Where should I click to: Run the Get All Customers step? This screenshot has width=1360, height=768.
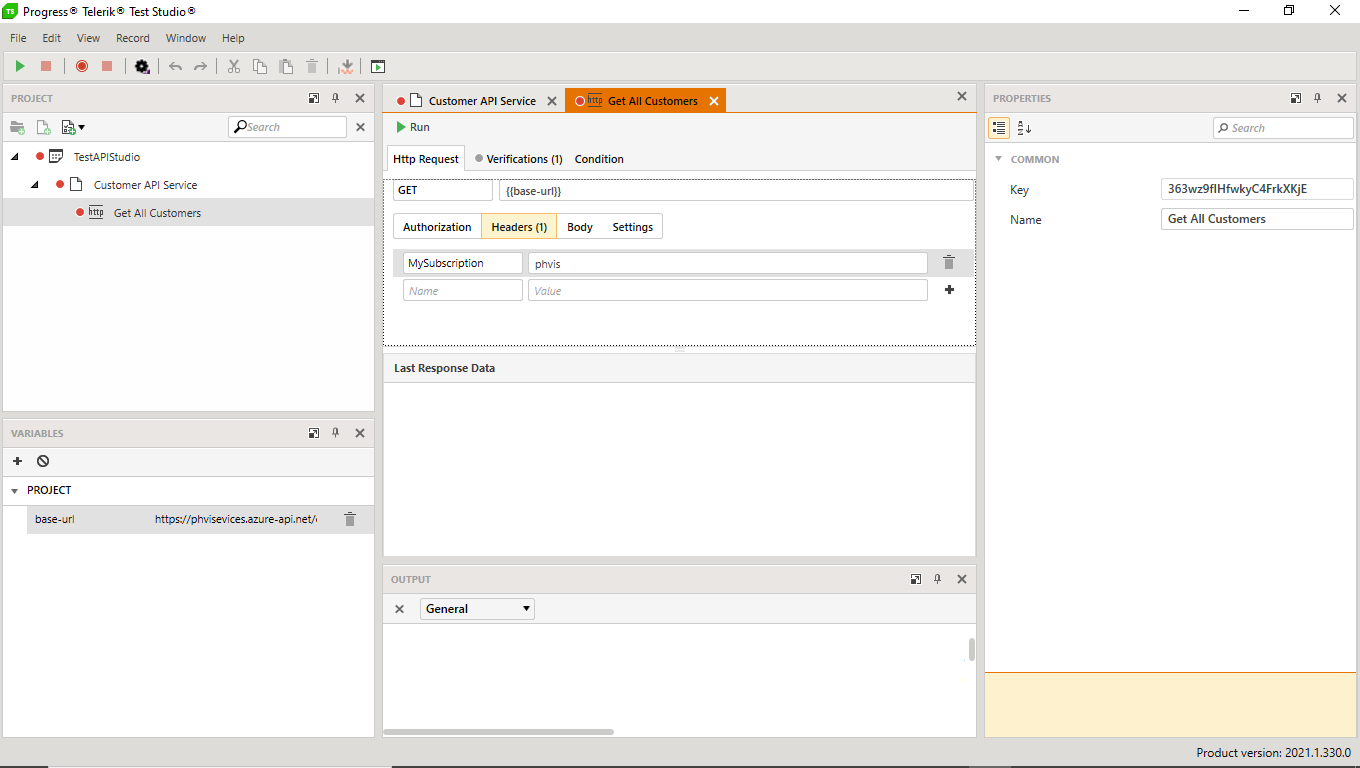point(412,127)
